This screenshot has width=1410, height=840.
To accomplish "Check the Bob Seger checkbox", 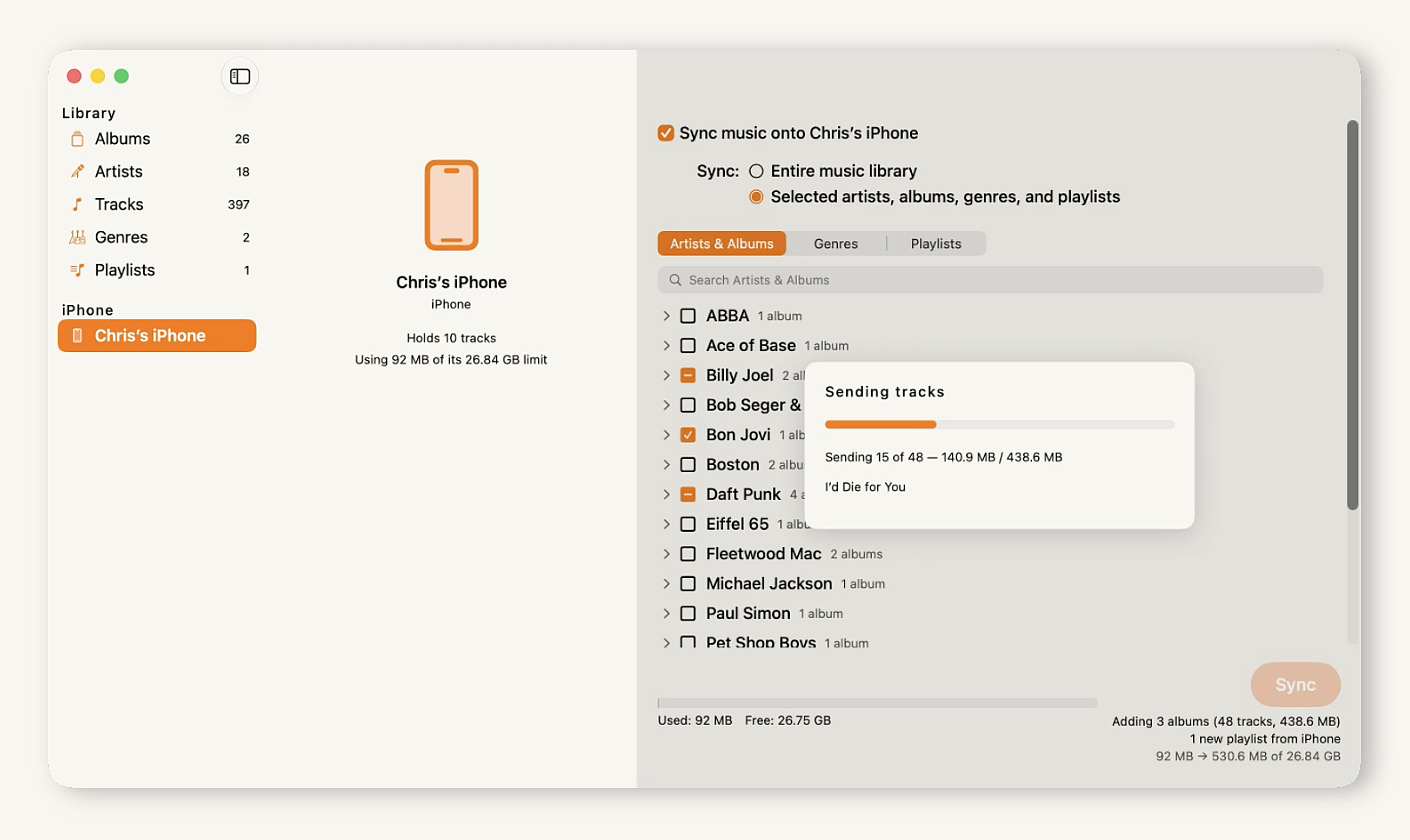I will (688, 405).
